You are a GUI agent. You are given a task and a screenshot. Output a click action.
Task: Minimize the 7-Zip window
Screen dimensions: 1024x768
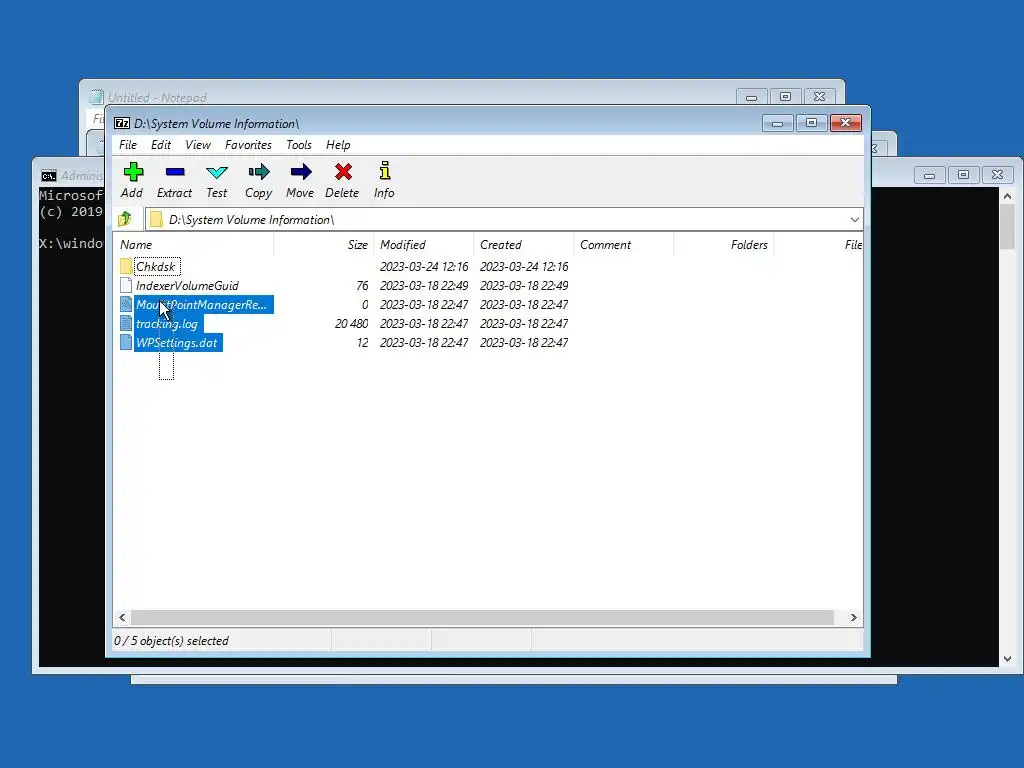click(777, 123)
